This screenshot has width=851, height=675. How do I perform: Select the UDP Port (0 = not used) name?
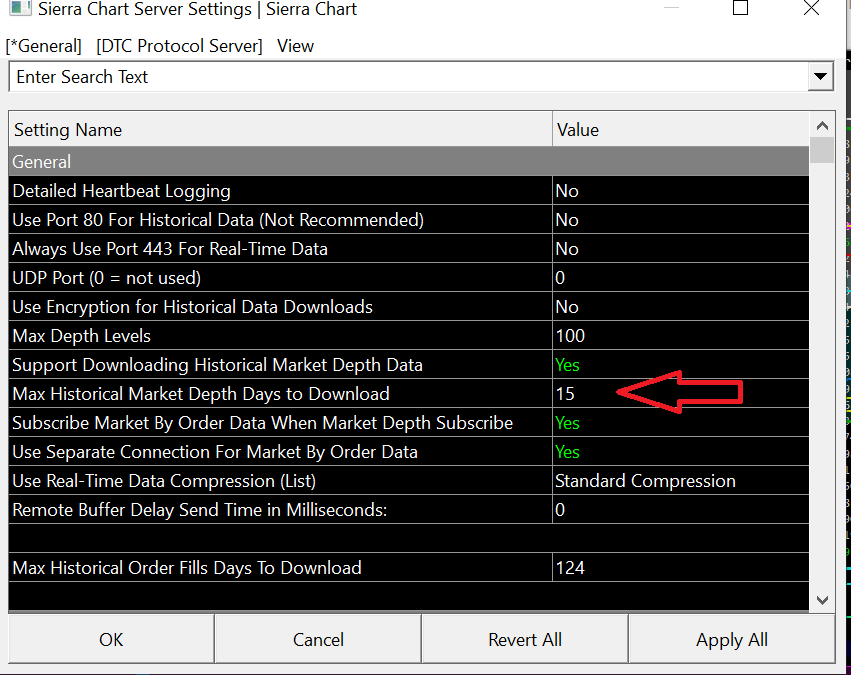click(x=281, y=278)
